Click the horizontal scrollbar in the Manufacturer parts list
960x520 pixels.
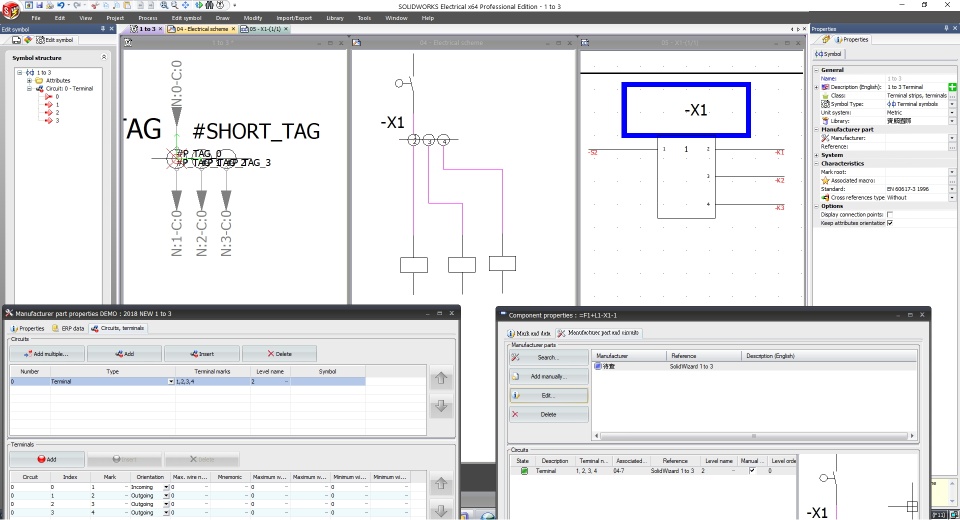(x=754, y=436)
